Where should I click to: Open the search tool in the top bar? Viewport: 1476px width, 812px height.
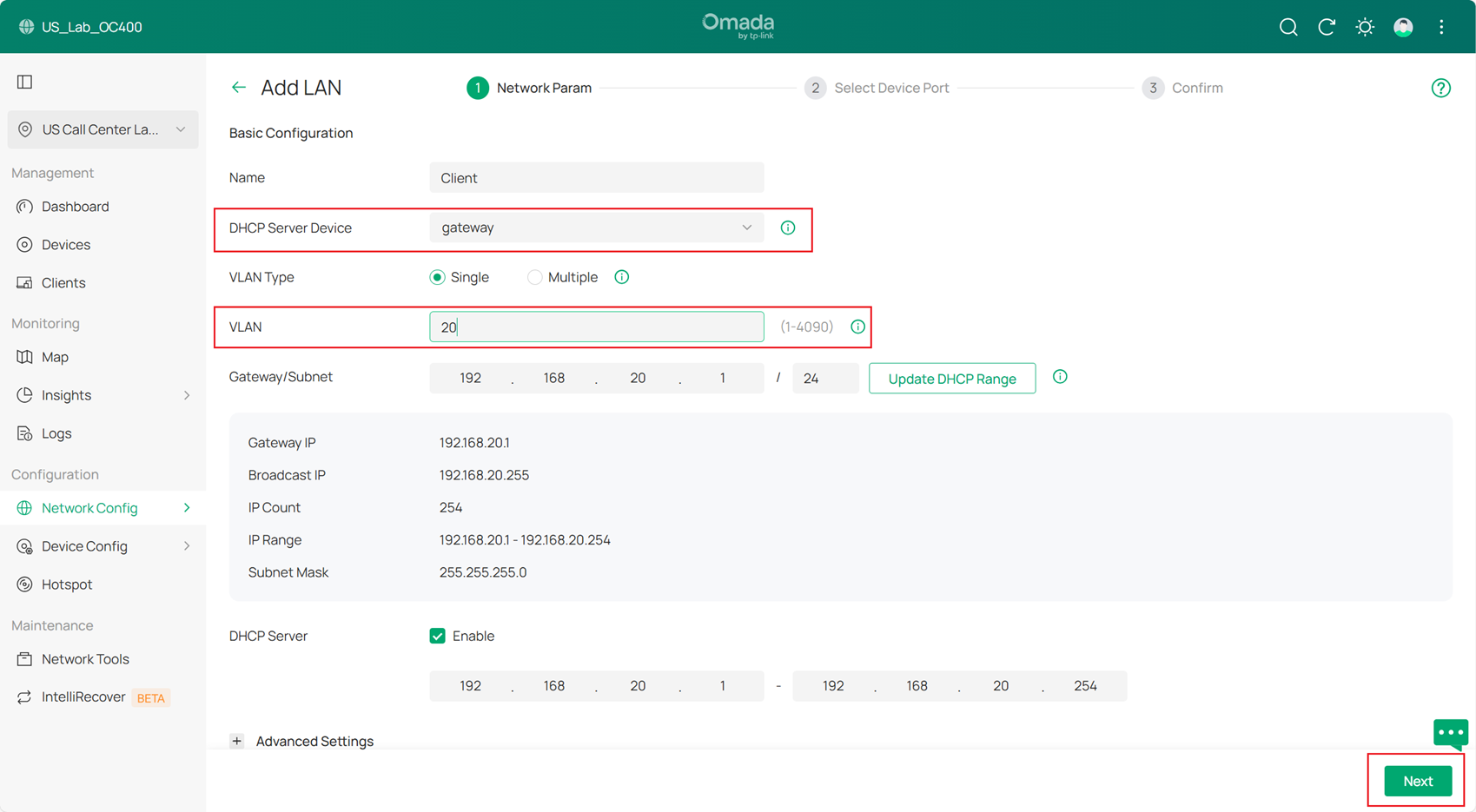click(1288, 27)
